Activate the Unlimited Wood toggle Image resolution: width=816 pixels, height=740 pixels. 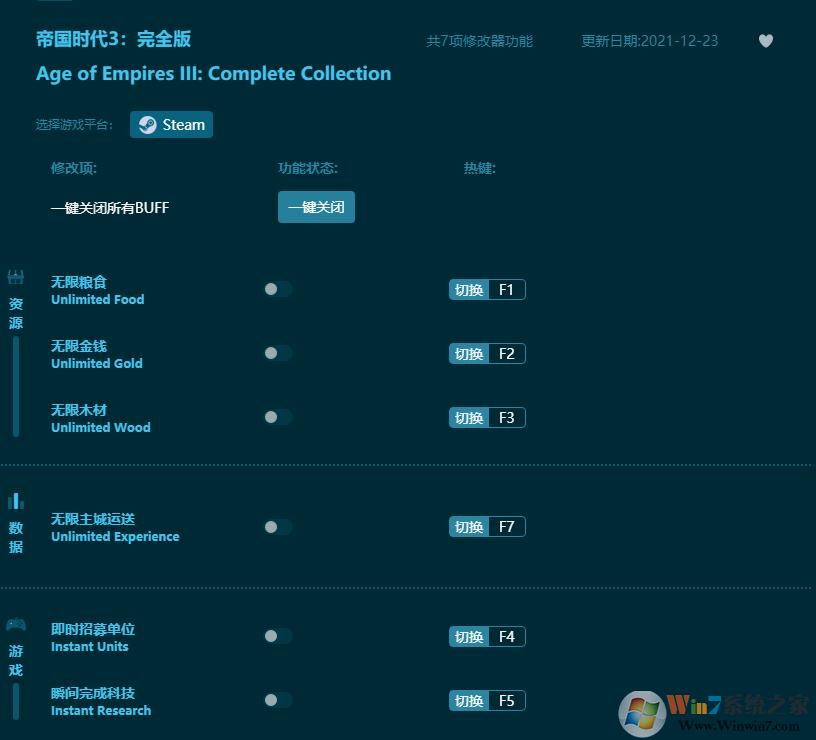pos(278,417)
